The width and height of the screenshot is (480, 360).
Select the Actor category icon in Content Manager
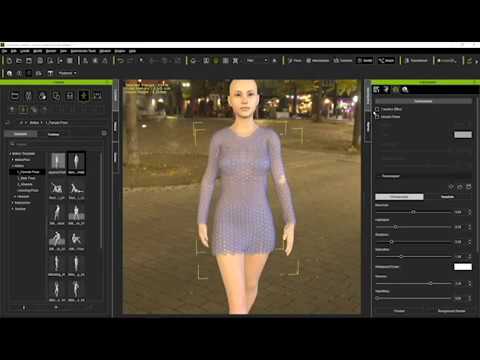tap(29, 96)
